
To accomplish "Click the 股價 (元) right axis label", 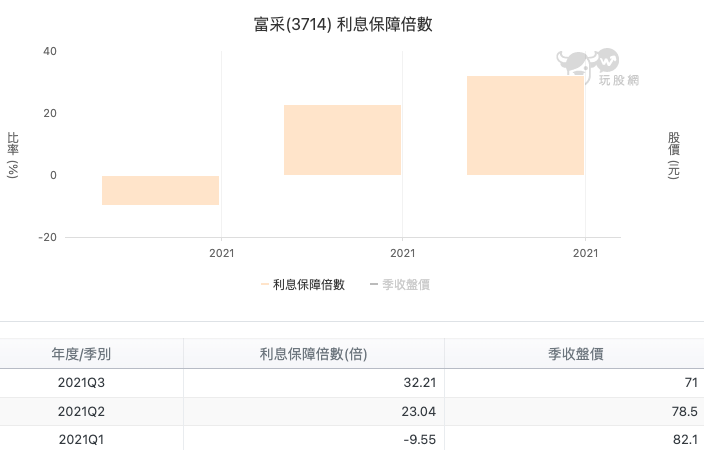I will click(x=673, y=155).
